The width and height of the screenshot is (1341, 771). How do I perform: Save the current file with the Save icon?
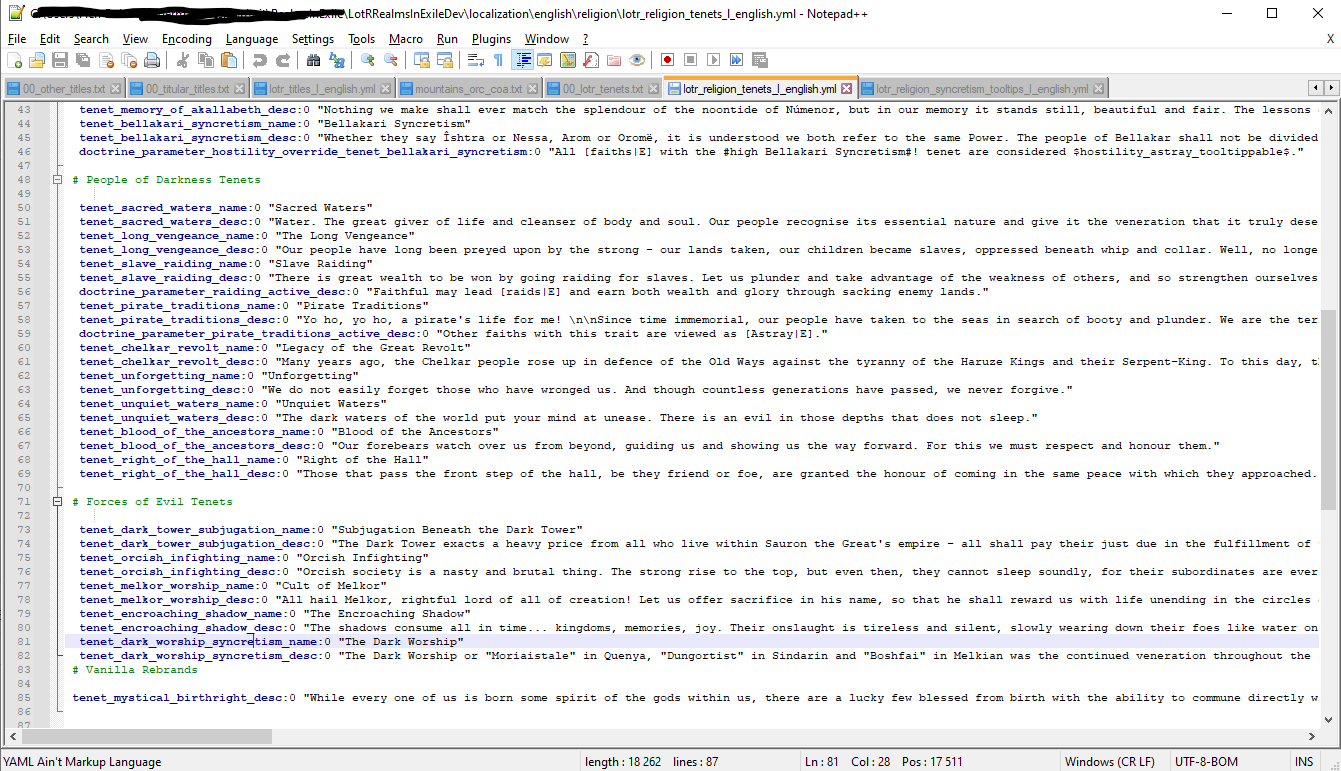(60, 60)
